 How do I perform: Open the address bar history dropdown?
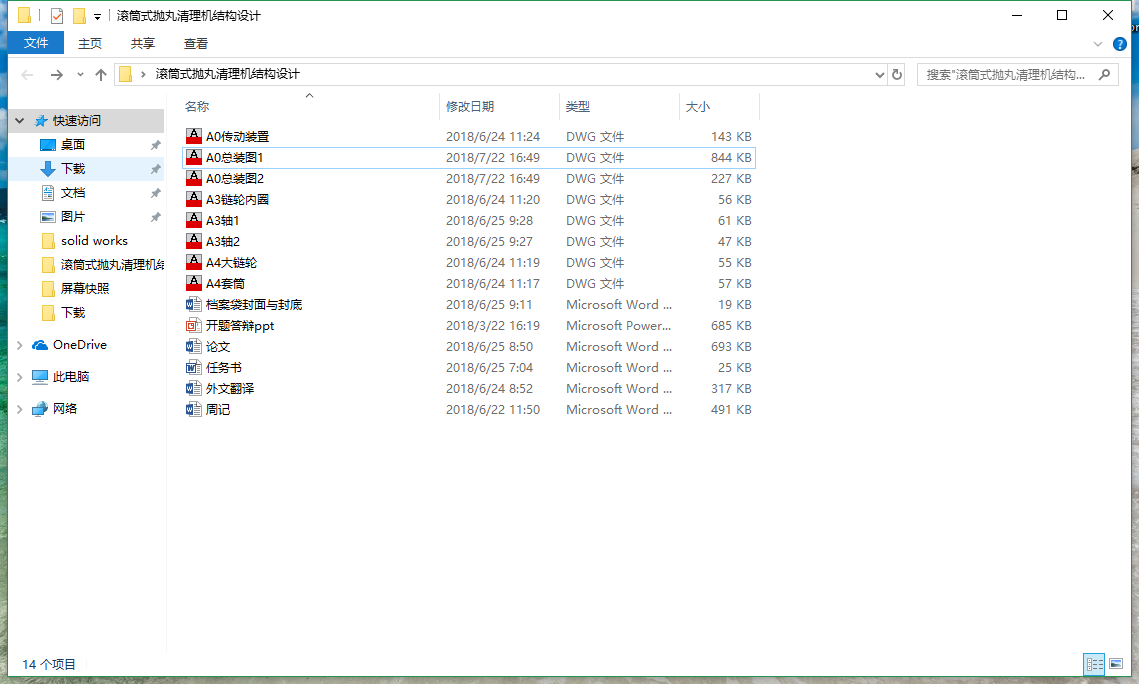pos(880,74)
